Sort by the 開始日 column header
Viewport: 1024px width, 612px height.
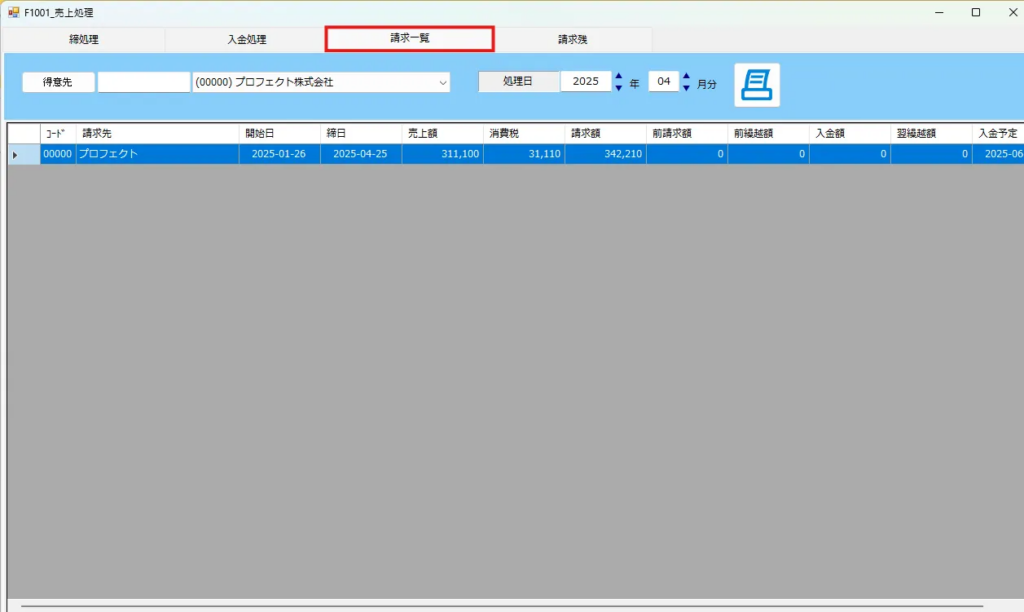280,133
